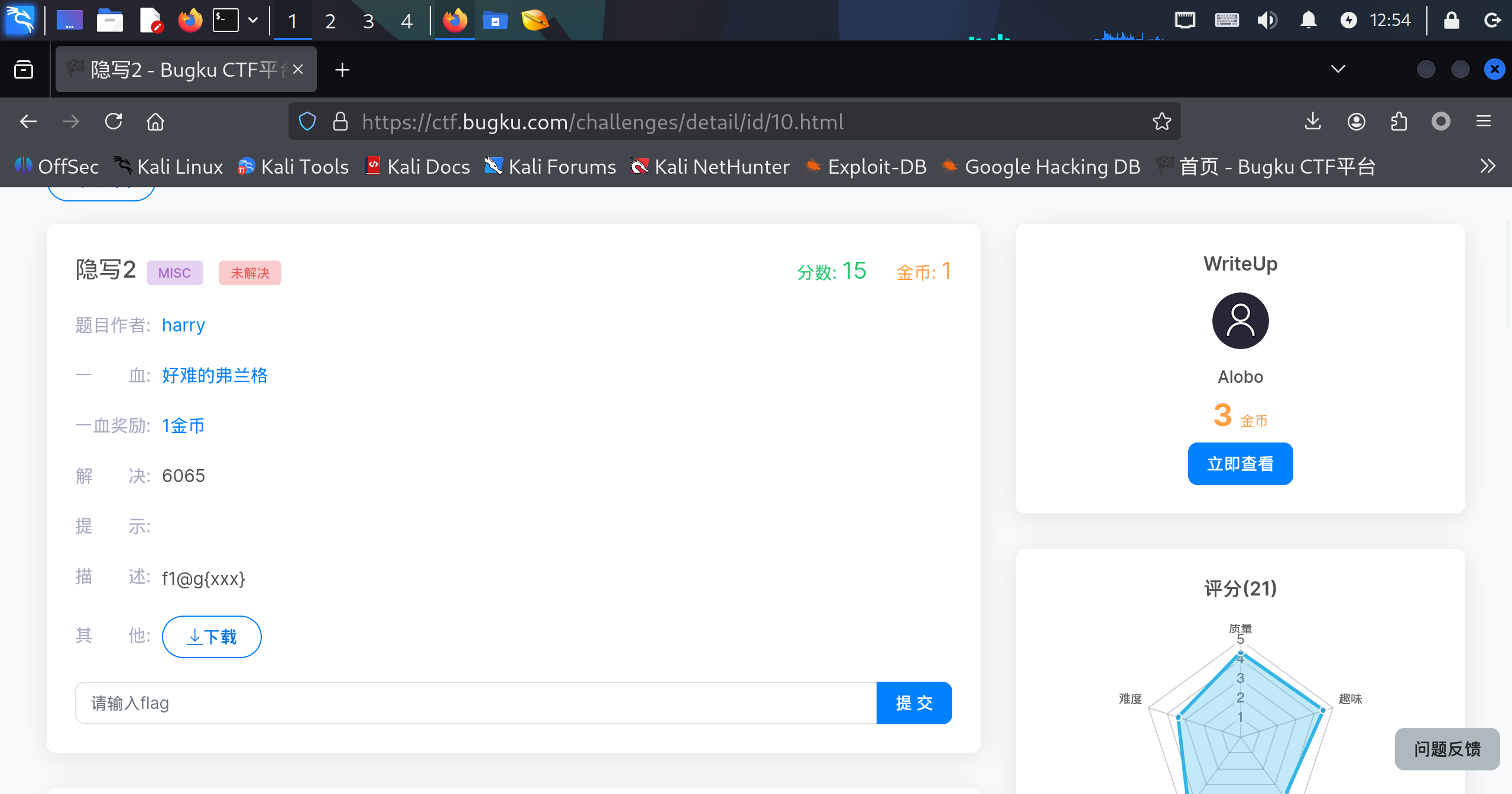This screenshot has width=1512, height=794.
Task: Open author link harry
Action: point(183,326)
